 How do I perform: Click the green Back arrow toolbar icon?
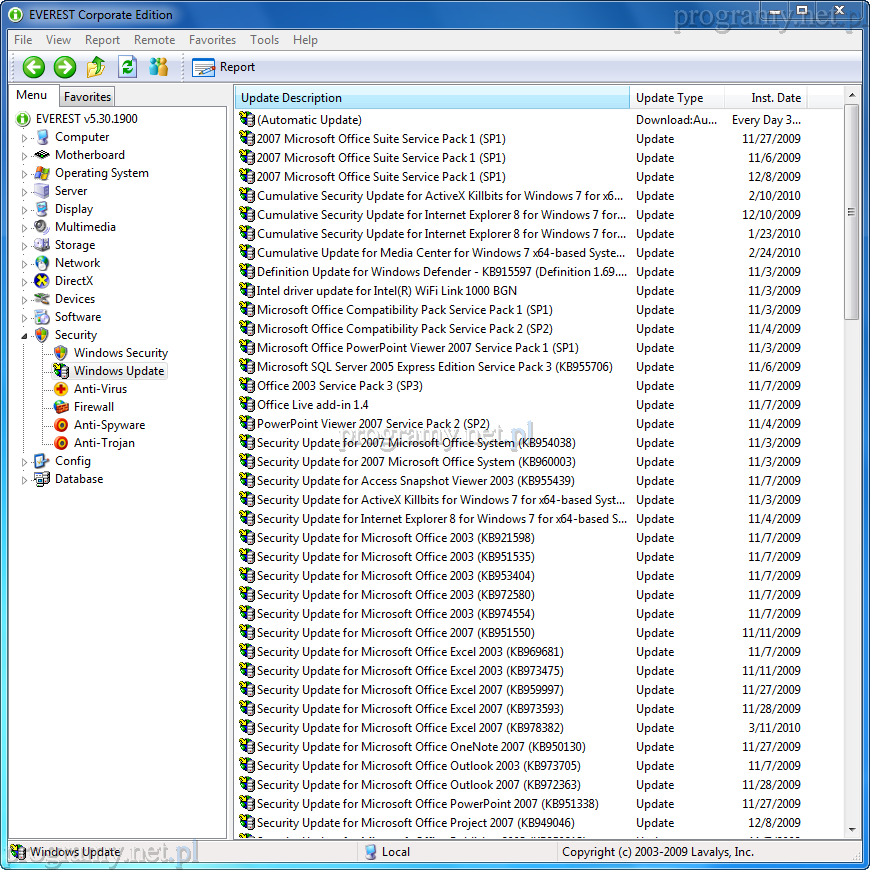pyautogui.click(x=34, y=67)
